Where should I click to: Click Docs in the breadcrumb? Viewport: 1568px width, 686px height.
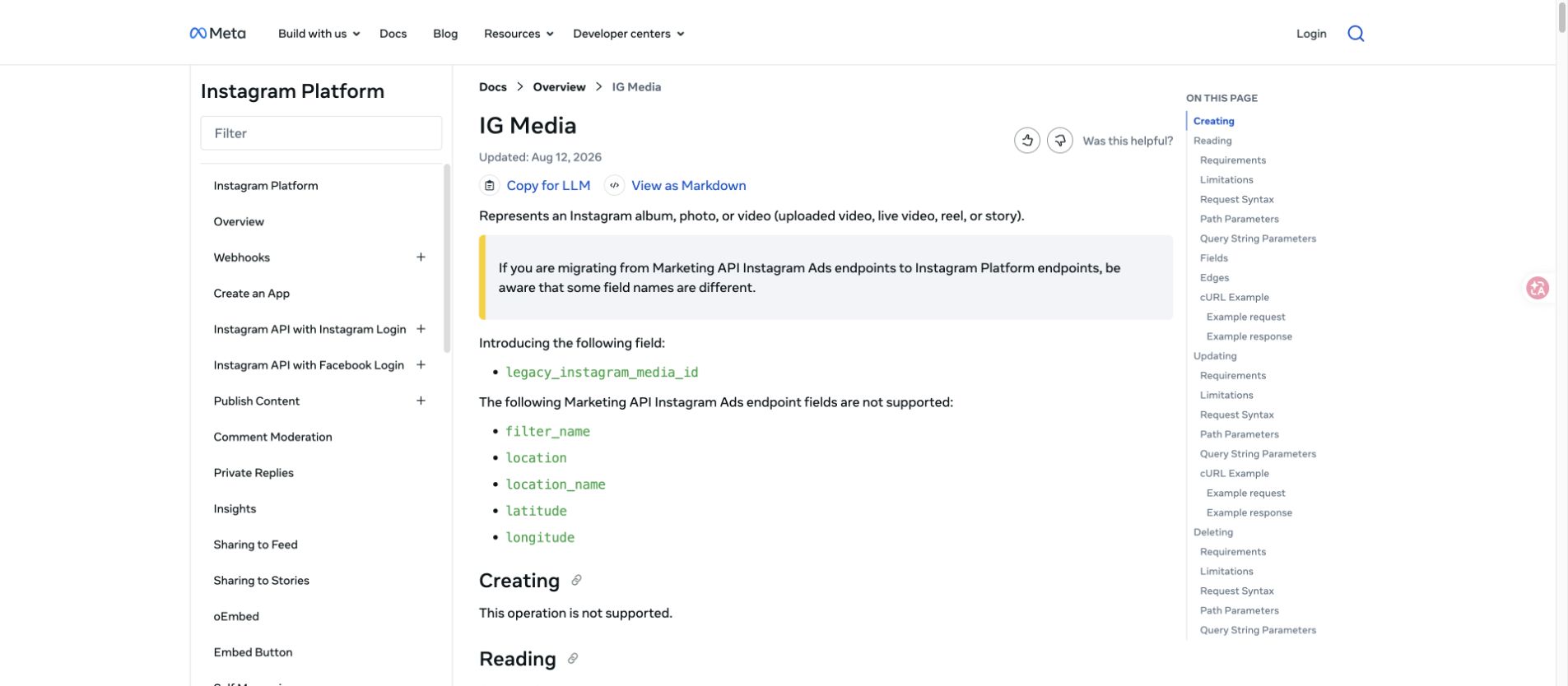coord(493,86)
